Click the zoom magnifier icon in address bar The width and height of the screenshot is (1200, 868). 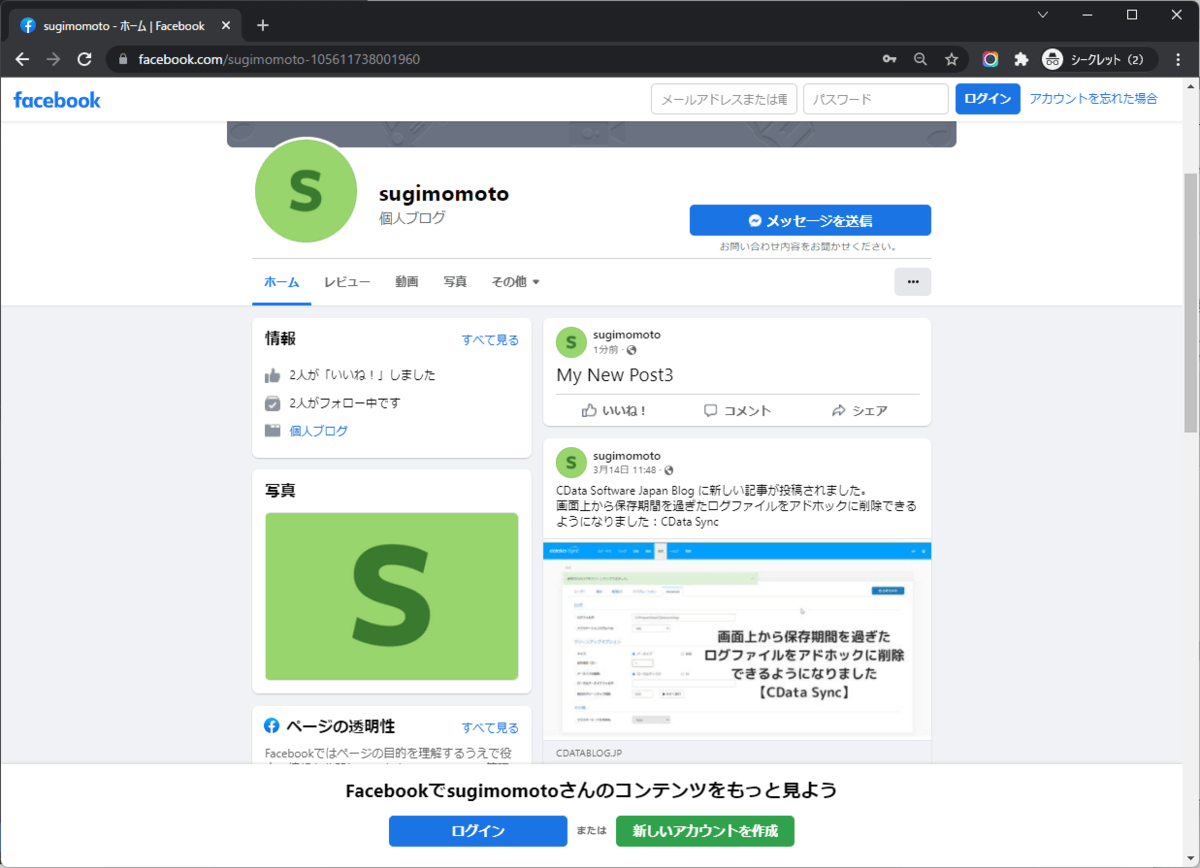(920, 59)
